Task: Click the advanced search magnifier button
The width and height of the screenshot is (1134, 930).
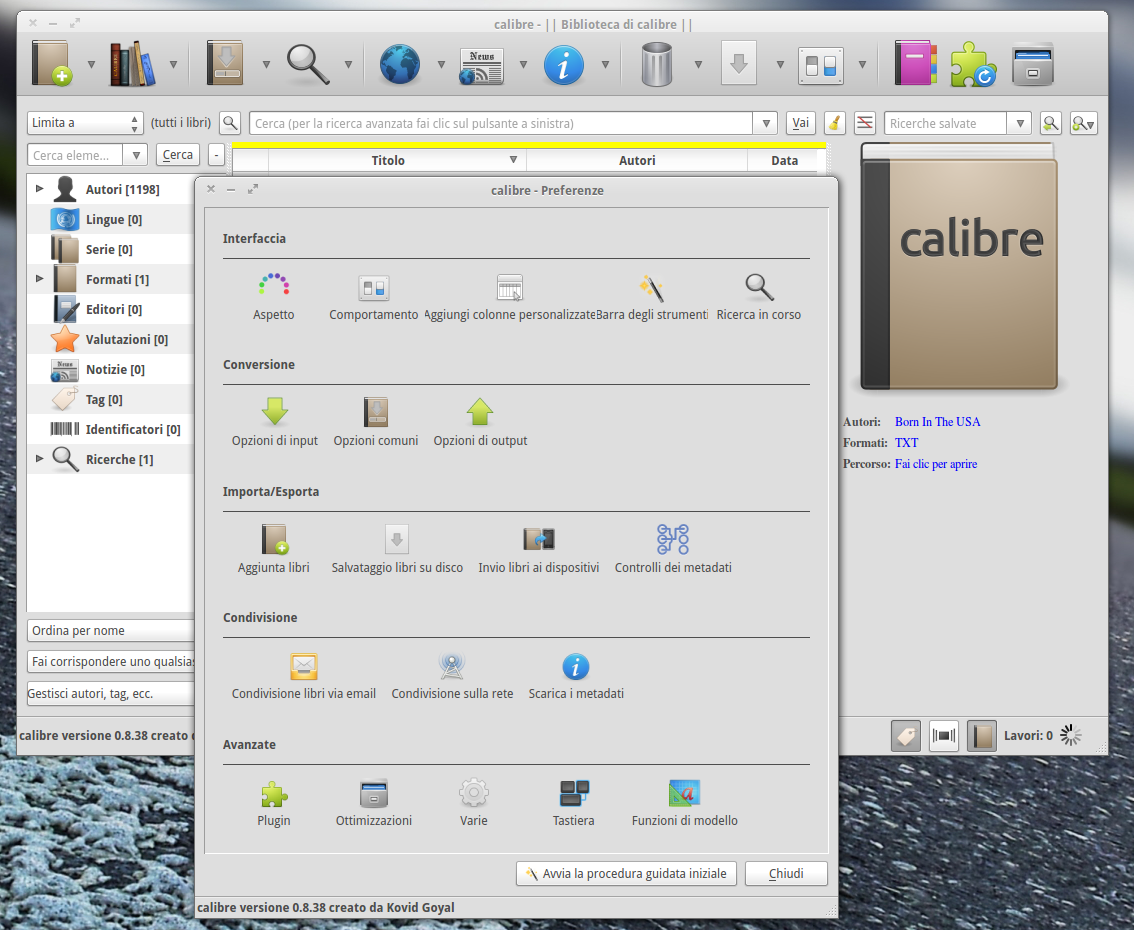Action: coord(230,123)
